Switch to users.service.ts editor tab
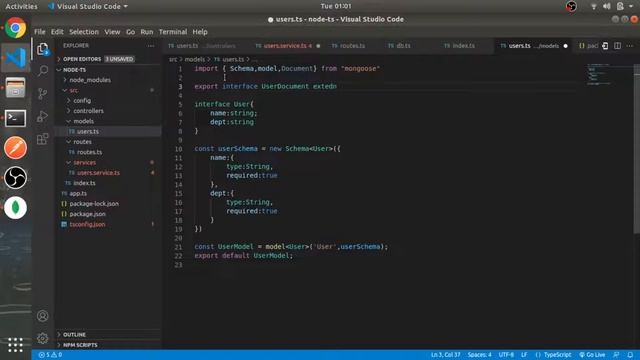The height and width of the screenshot is (360, 640). pyautogui.click(x=287, y=46)
